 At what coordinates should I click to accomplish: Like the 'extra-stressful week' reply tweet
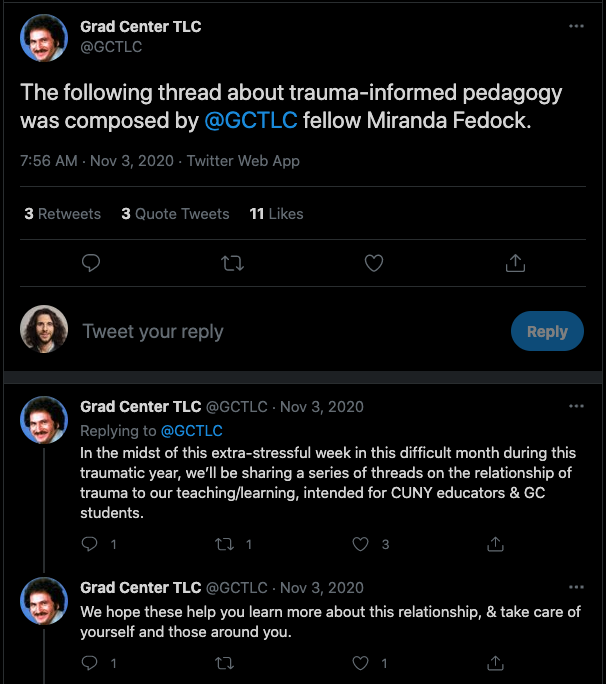point(361,544)
